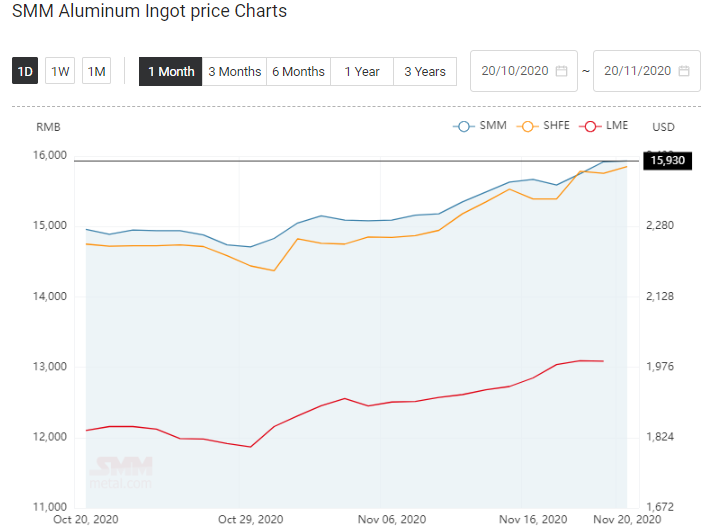727x531 pixels.
Task: Edit the 20/10/2020 start date field
Action: coord(524,71)
